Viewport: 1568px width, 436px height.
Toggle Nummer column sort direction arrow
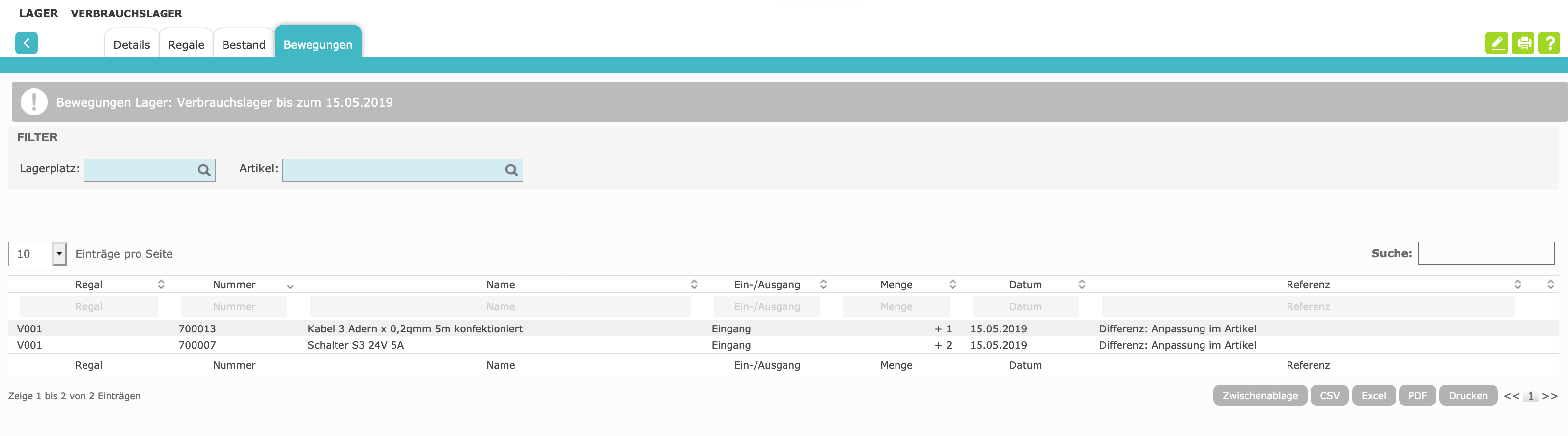(x=290, y=286)
